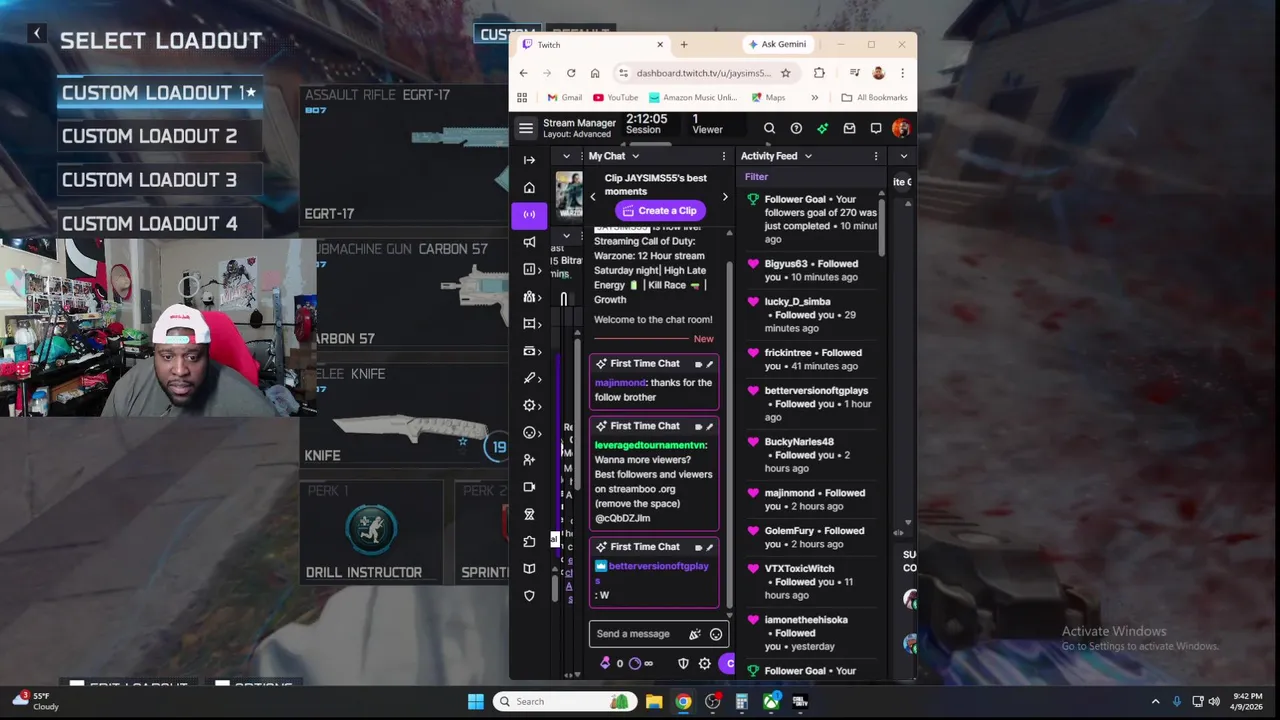Show next clip carousel item
This screenshot has width=1280, height=720.
pos(725,197)
